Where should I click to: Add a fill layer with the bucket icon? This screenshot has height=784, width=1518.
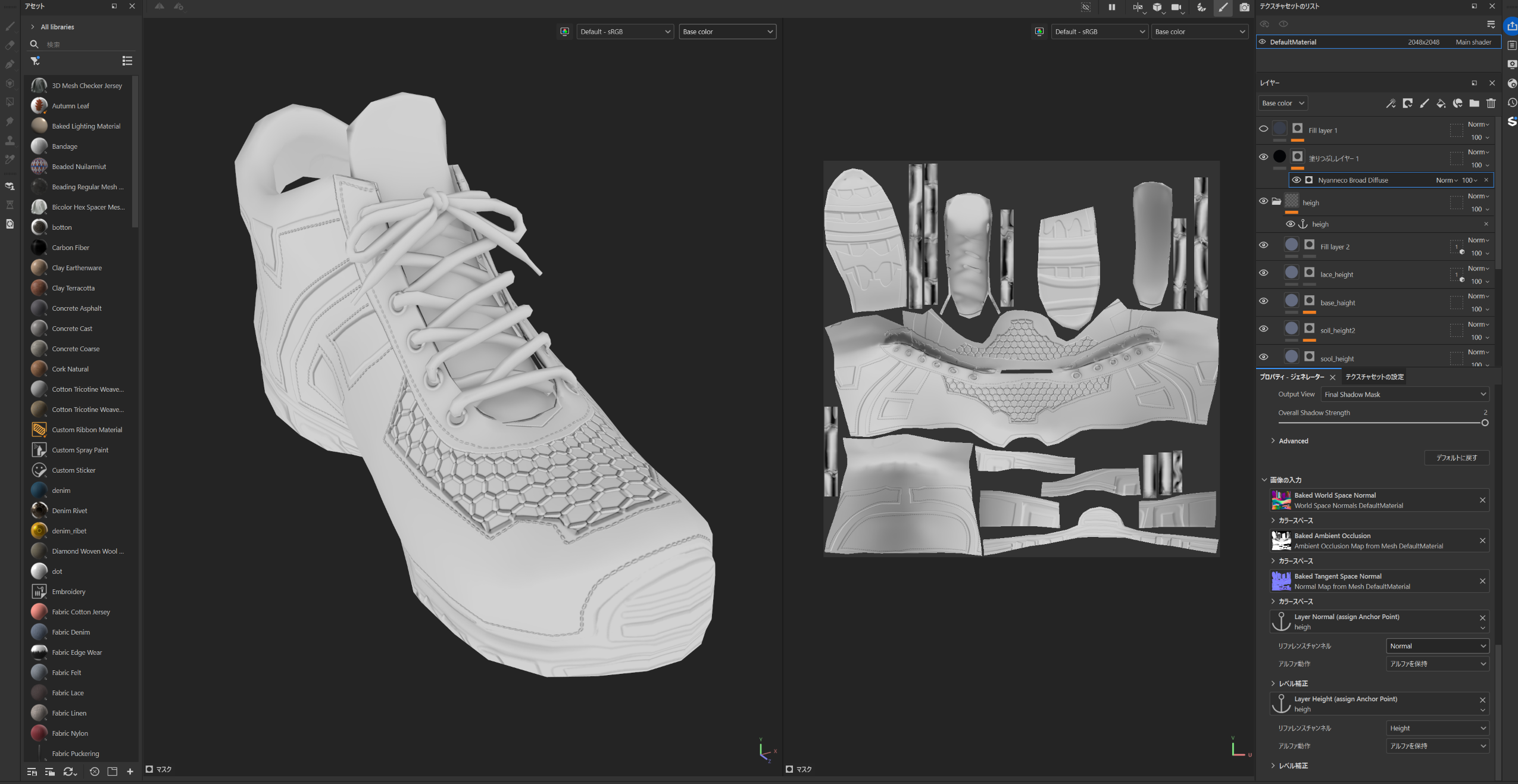pos(1441,103)
